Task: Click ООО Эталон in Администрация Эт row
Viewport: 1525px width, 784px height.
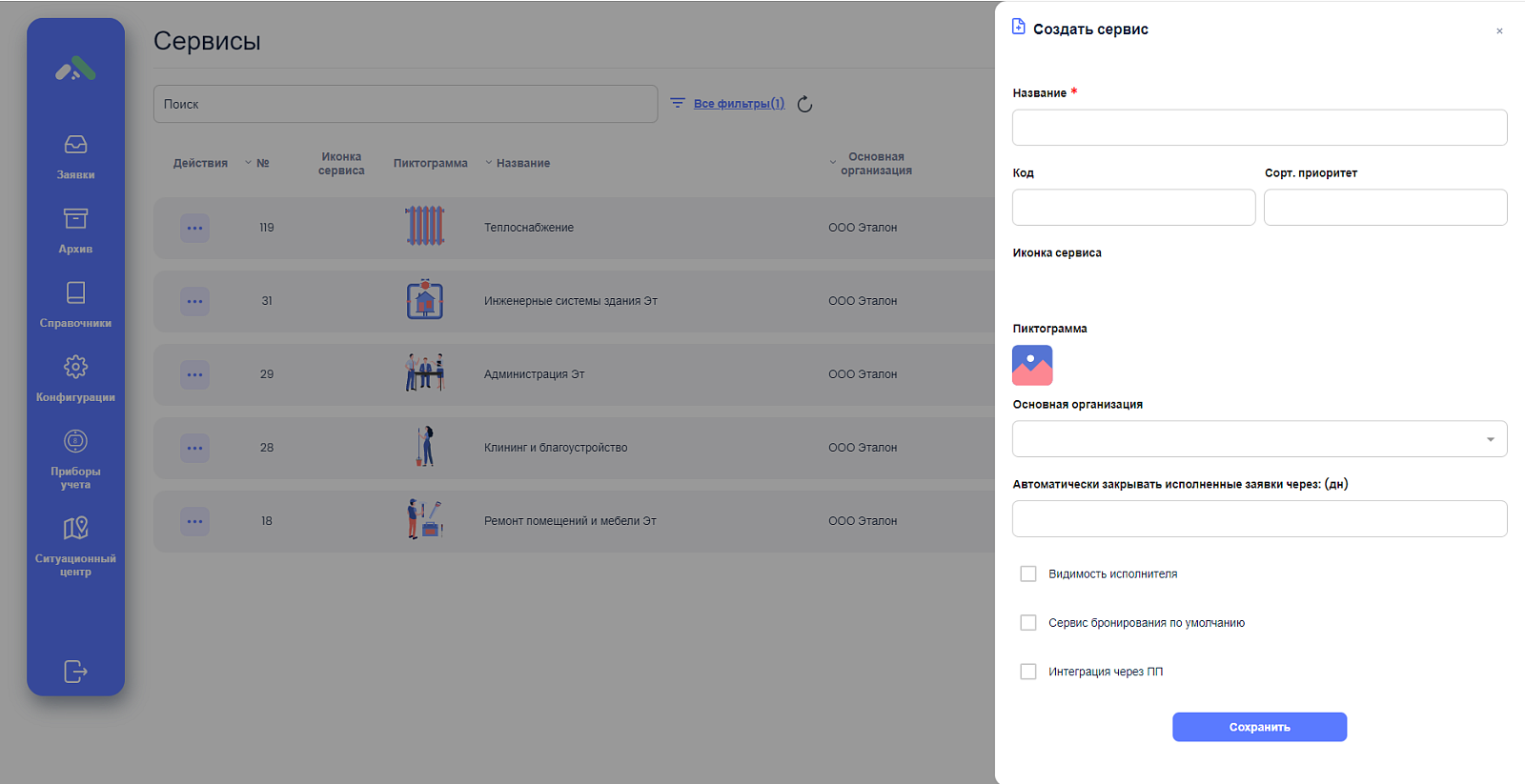Action: [x=863, y=374]
